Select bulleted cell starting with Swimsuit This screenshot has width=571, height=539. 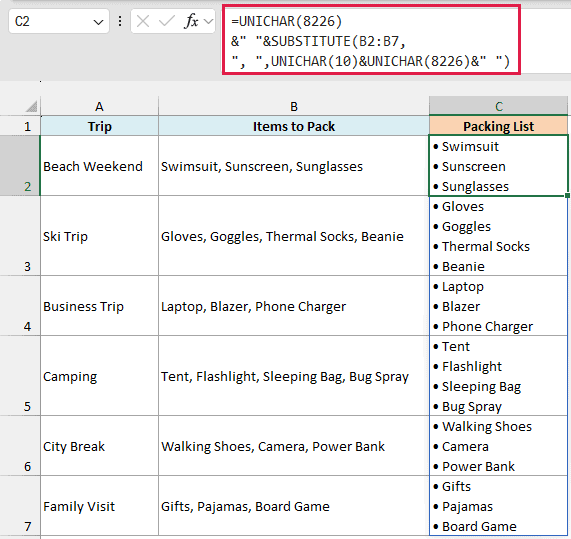click(x=498, y=166)
